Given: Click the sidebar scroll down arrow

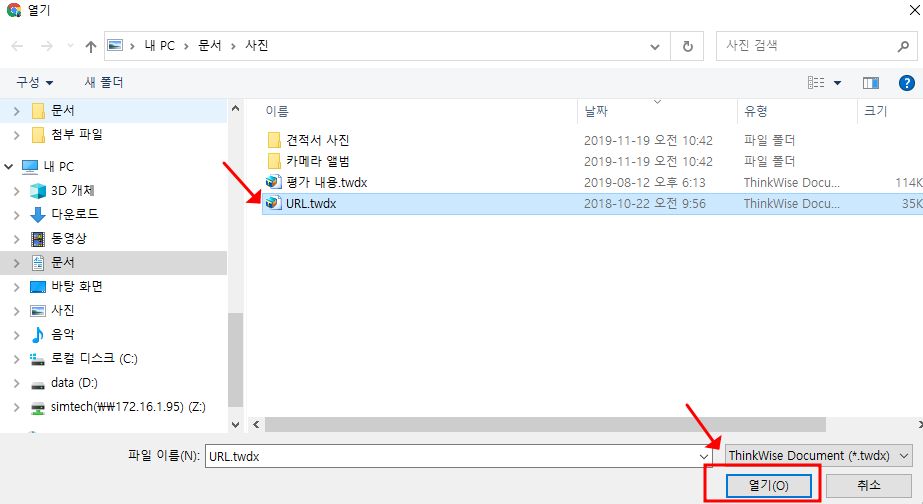Looking at the screenshot, I should pyautogui.click(x=235, y=425).
